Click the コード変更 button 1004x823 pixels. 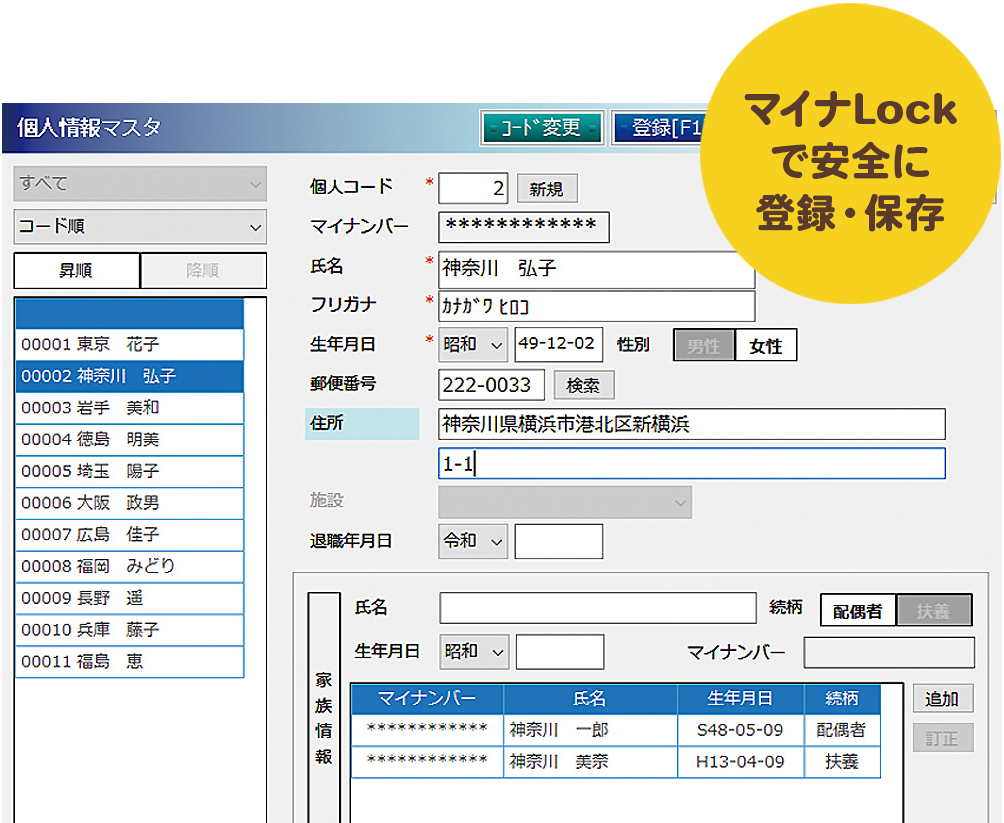click(x=543, y=127)
